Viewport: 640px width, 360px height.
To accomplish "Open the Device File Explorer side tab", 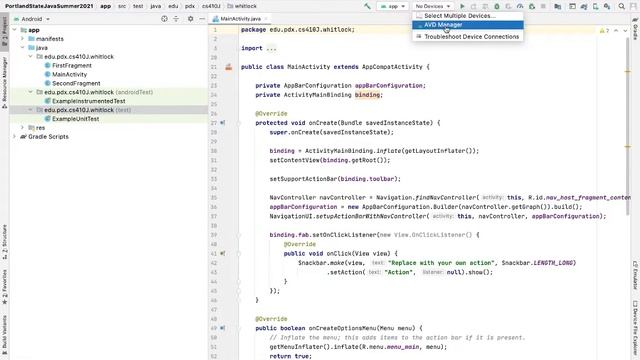I will pyautogui.click(x=636, y=328).
